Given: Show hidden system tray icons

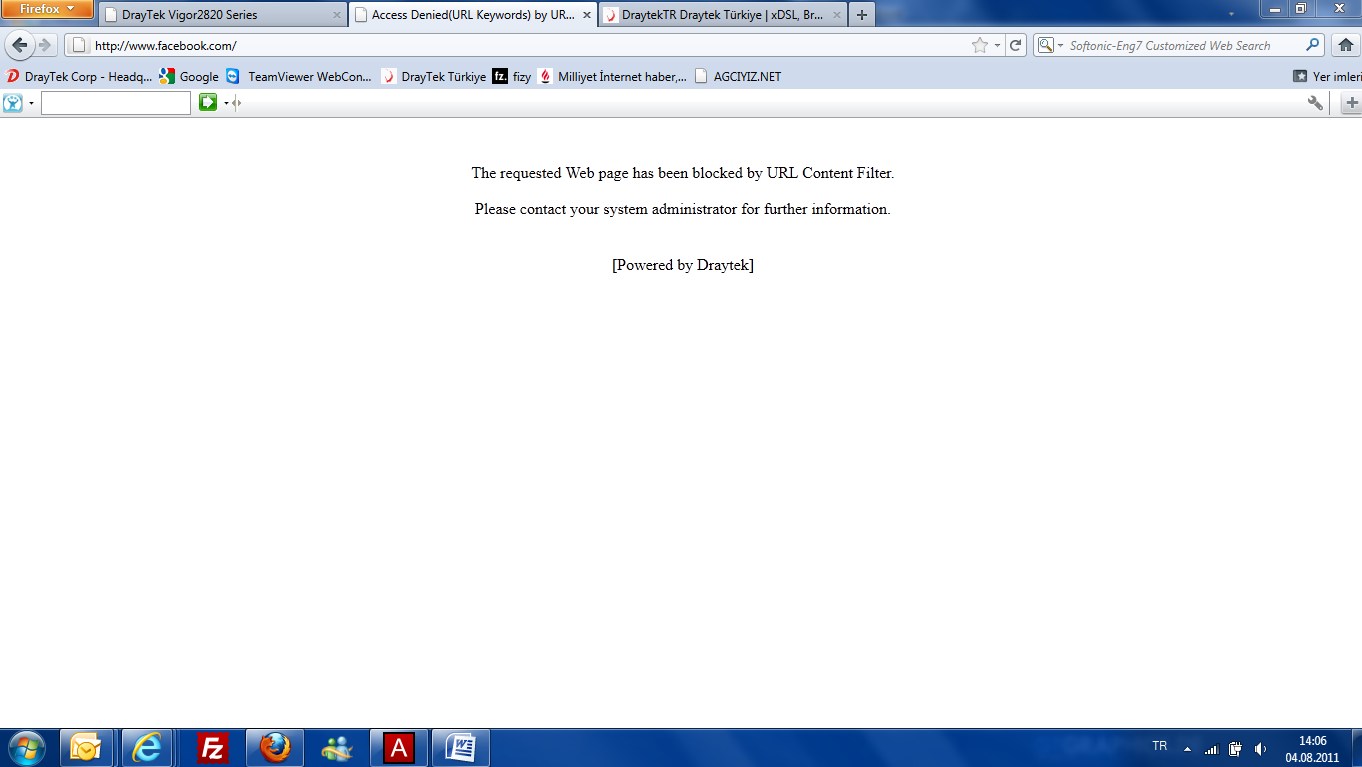Looking at the screenshot, I should tap(1187, 748).
